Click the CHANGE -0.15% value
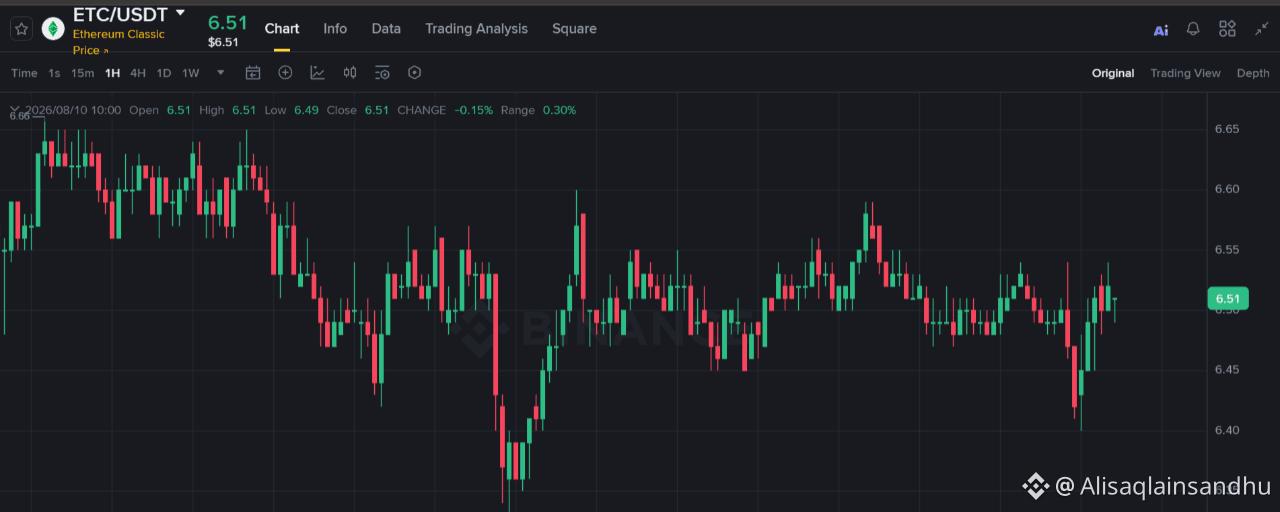The image size is (1280, 512). (x=474, y=110)
